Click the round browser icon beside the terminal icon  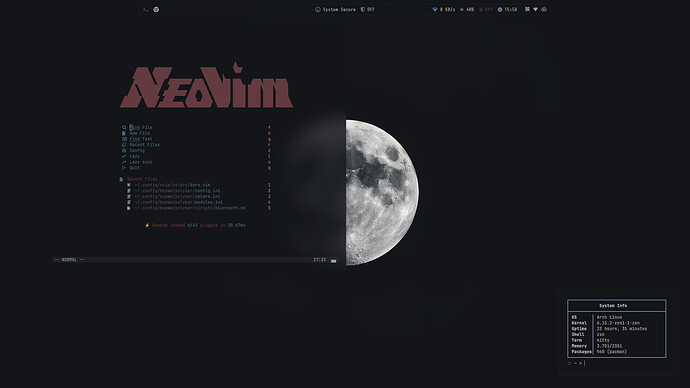156,9
